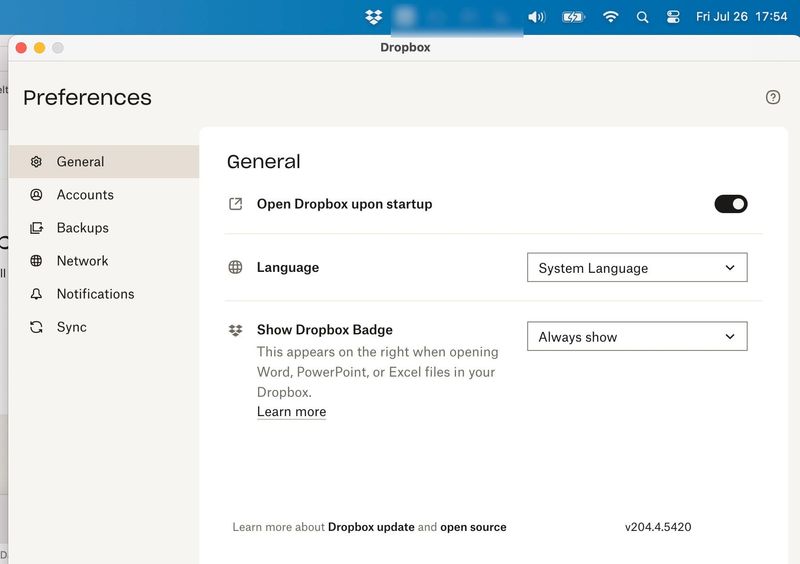Open the open source link

coord(473,527)
